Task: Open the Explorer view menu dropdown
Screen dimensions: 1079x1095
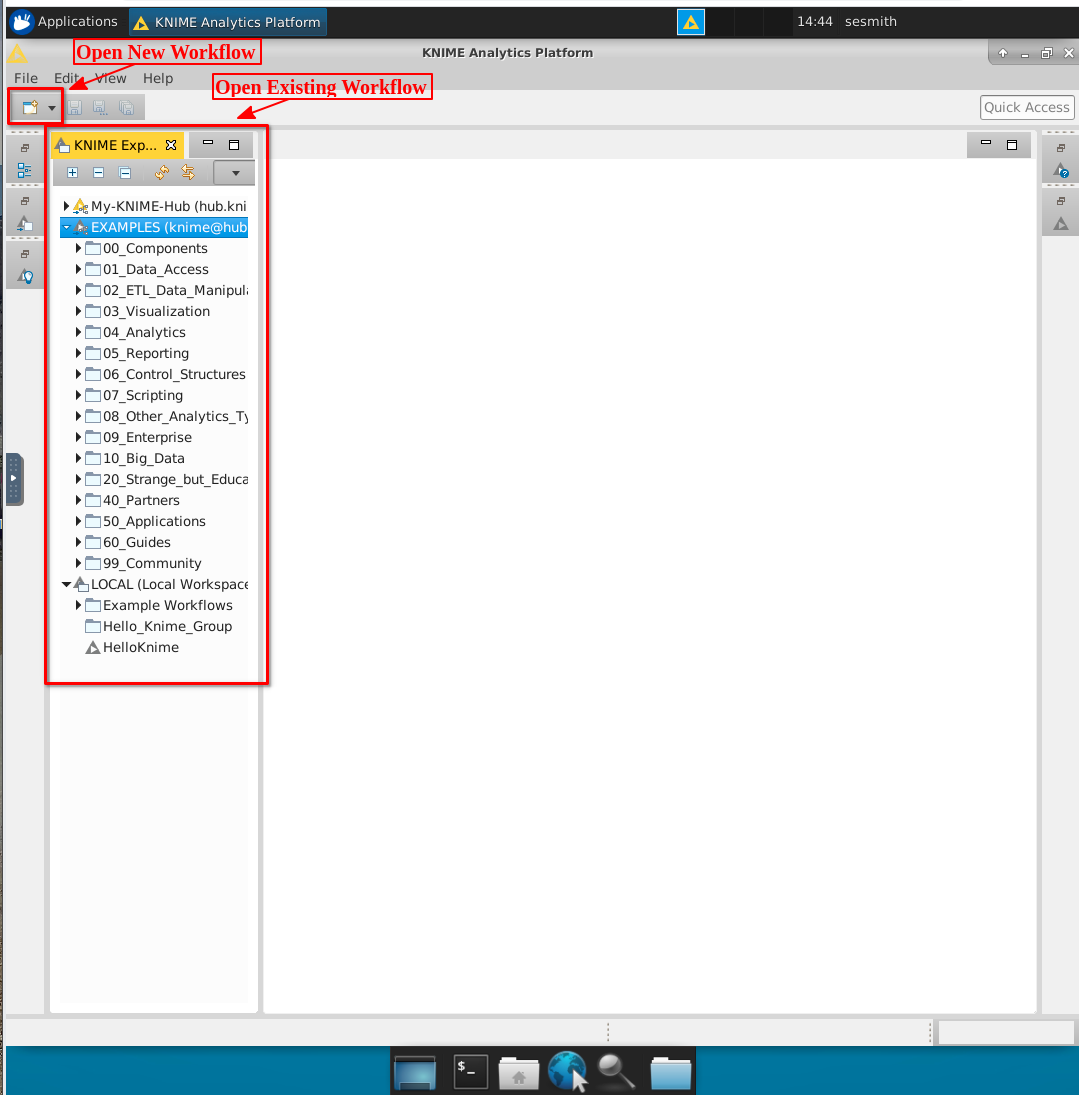Action: [235, 173]
